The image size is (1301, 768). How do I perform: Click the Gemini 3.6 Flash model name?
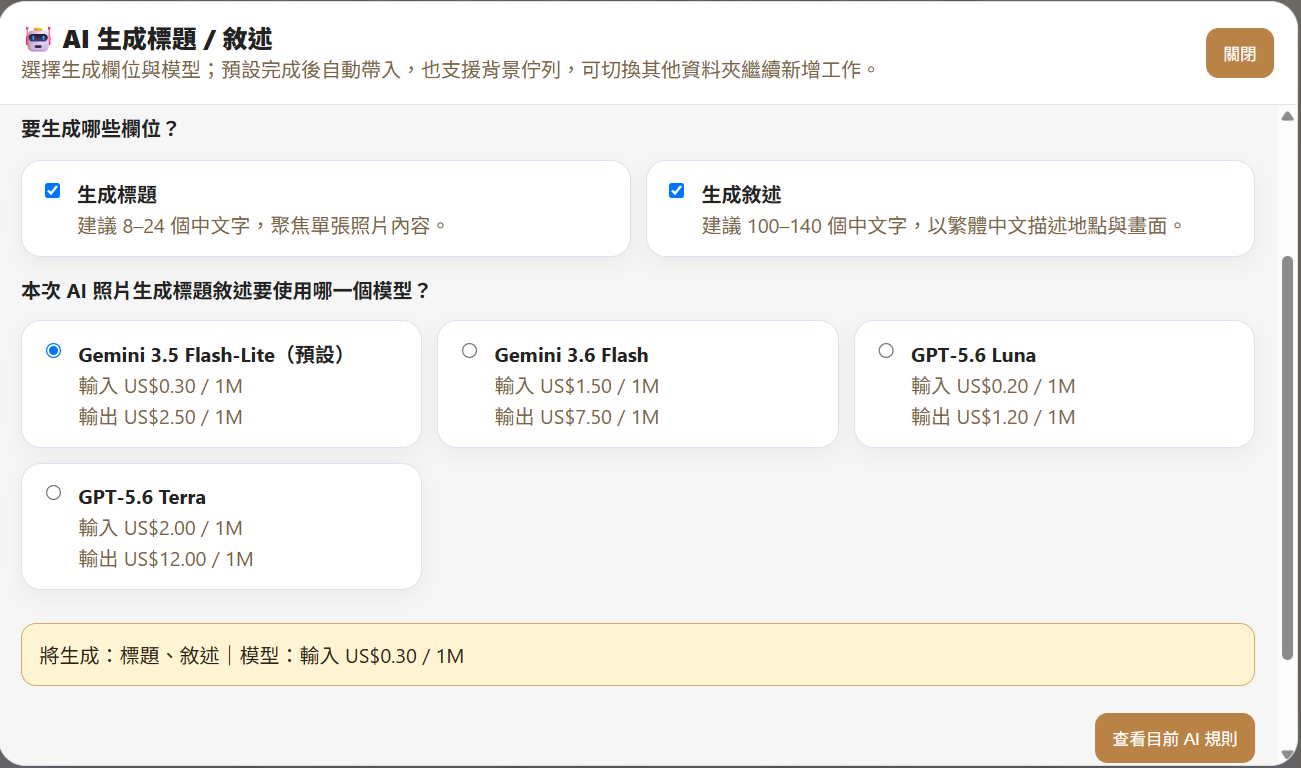(571, 355)
